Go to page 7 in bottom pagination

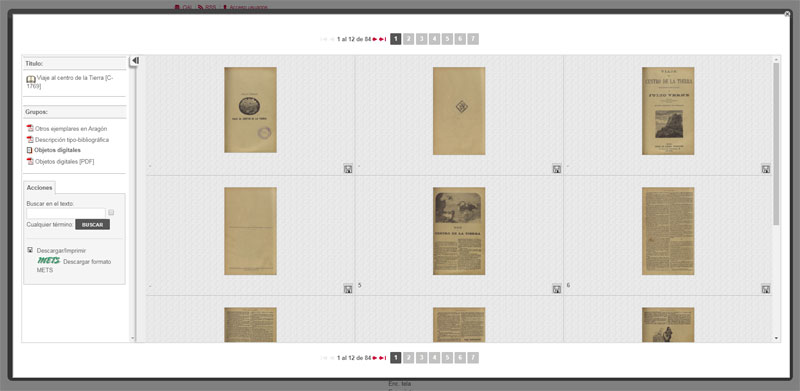click(473, 358)
